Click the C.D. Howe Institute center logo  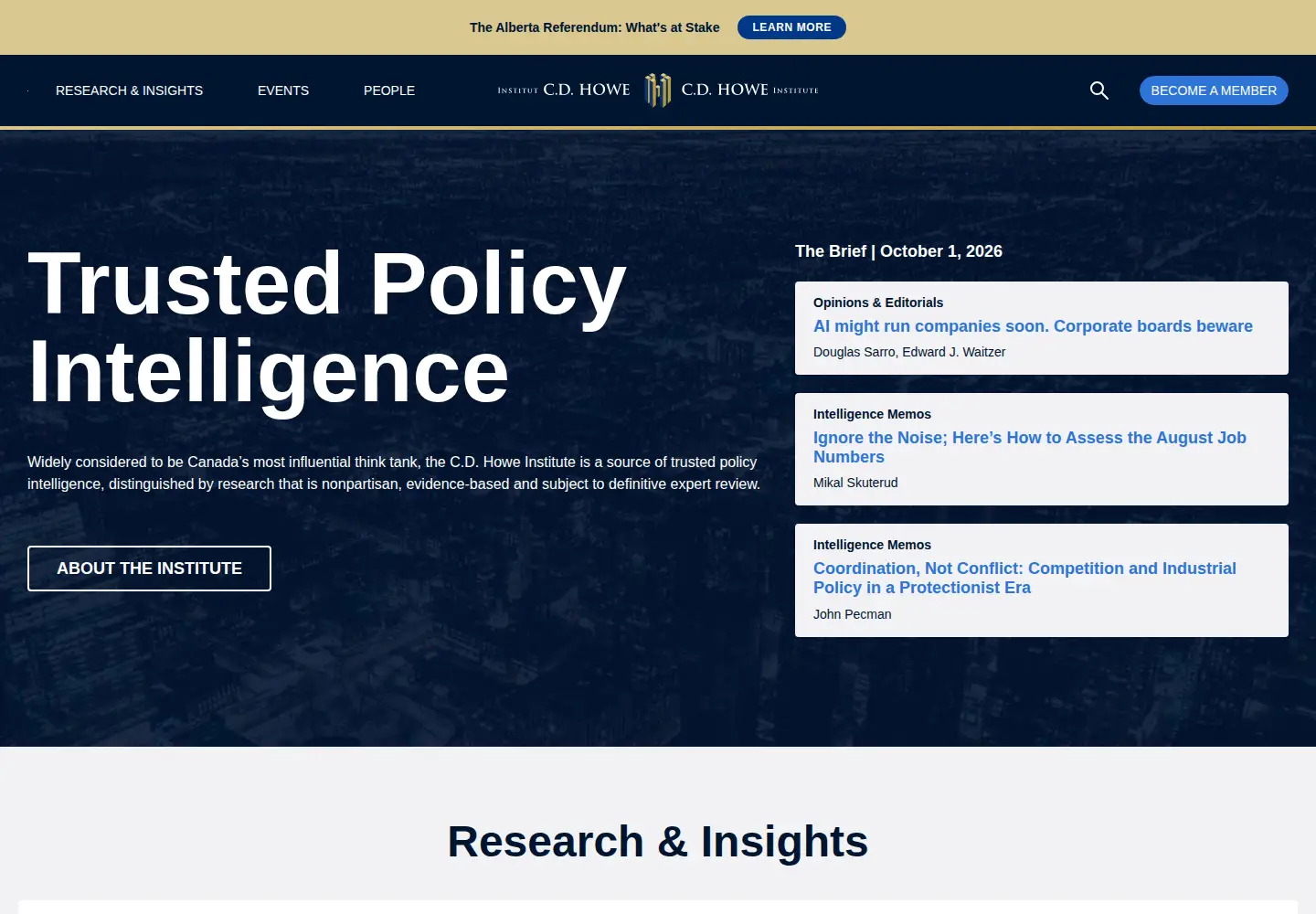658,90
